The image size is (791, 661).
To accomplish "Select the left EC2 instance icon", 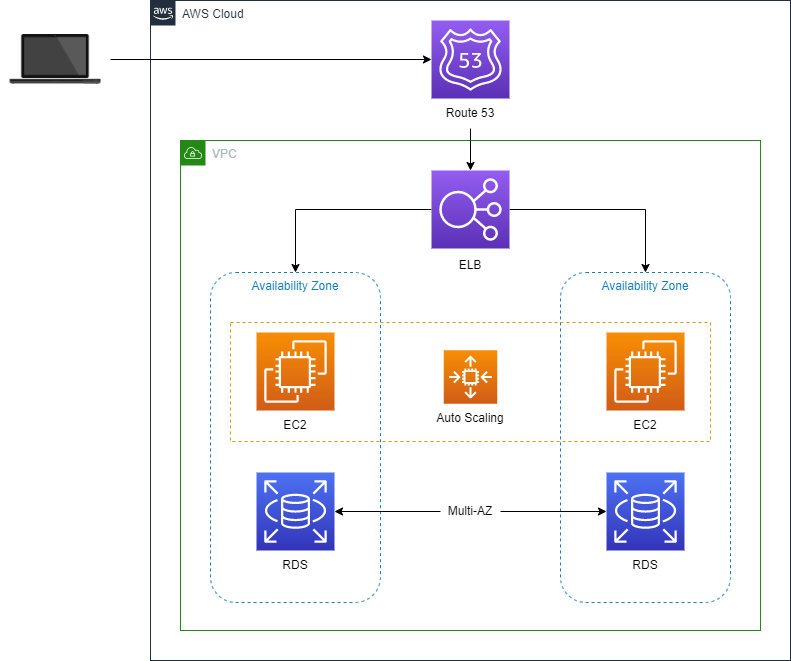I will 295,371.
